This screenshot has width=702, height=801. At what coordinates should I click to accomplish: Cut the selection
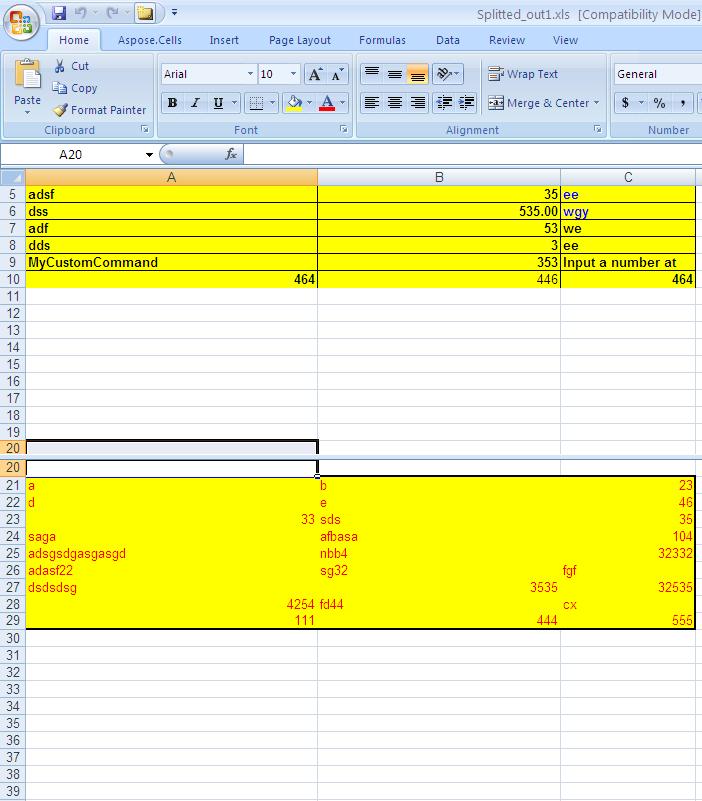tap(71, 66)
